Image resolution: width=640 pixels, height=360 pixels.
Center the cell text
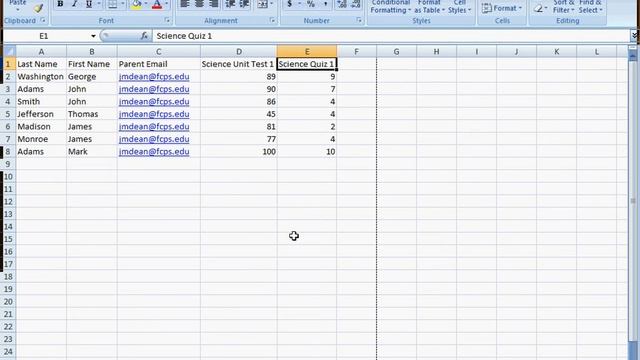tap(199, 4)
